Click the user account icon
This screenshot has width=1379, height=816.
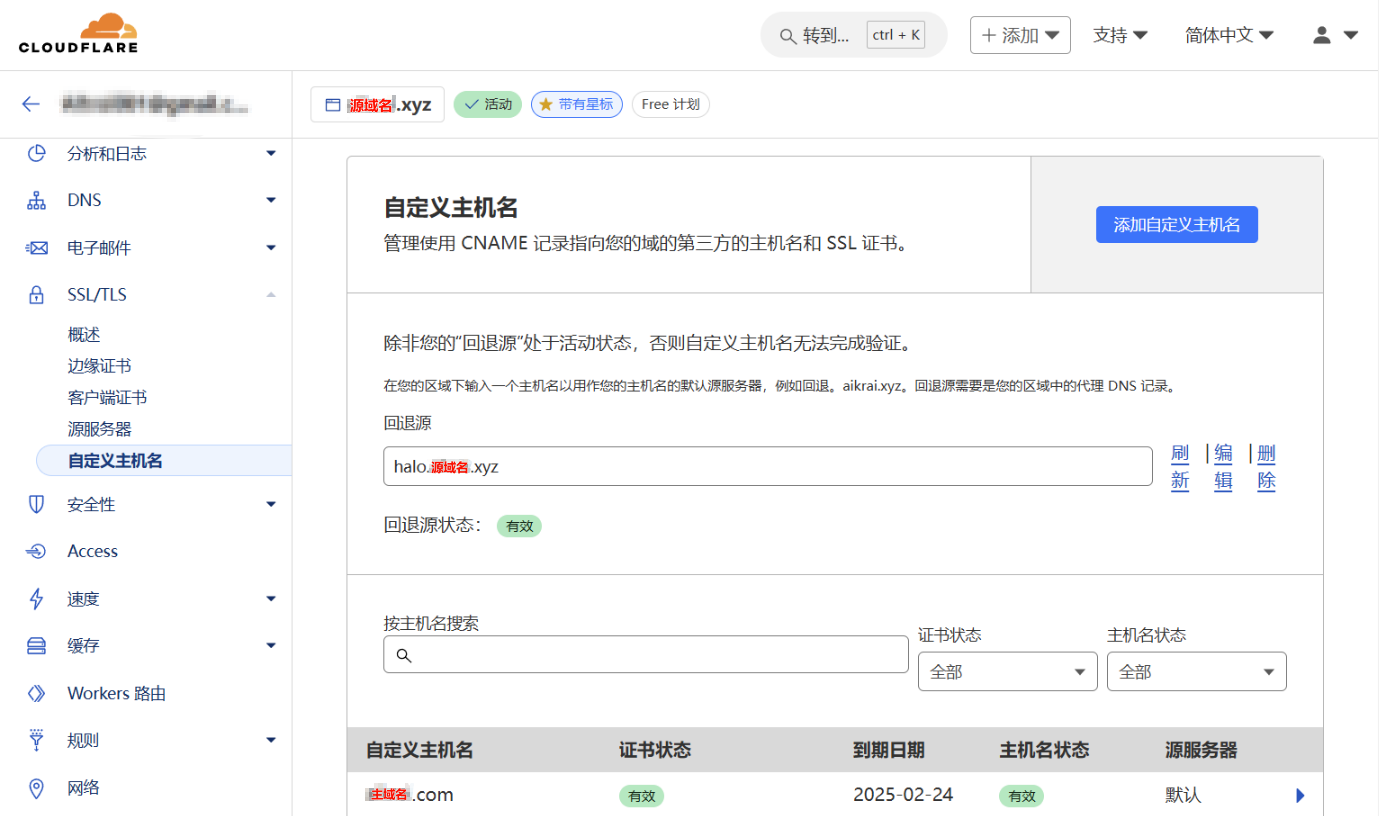[1322, 35]
